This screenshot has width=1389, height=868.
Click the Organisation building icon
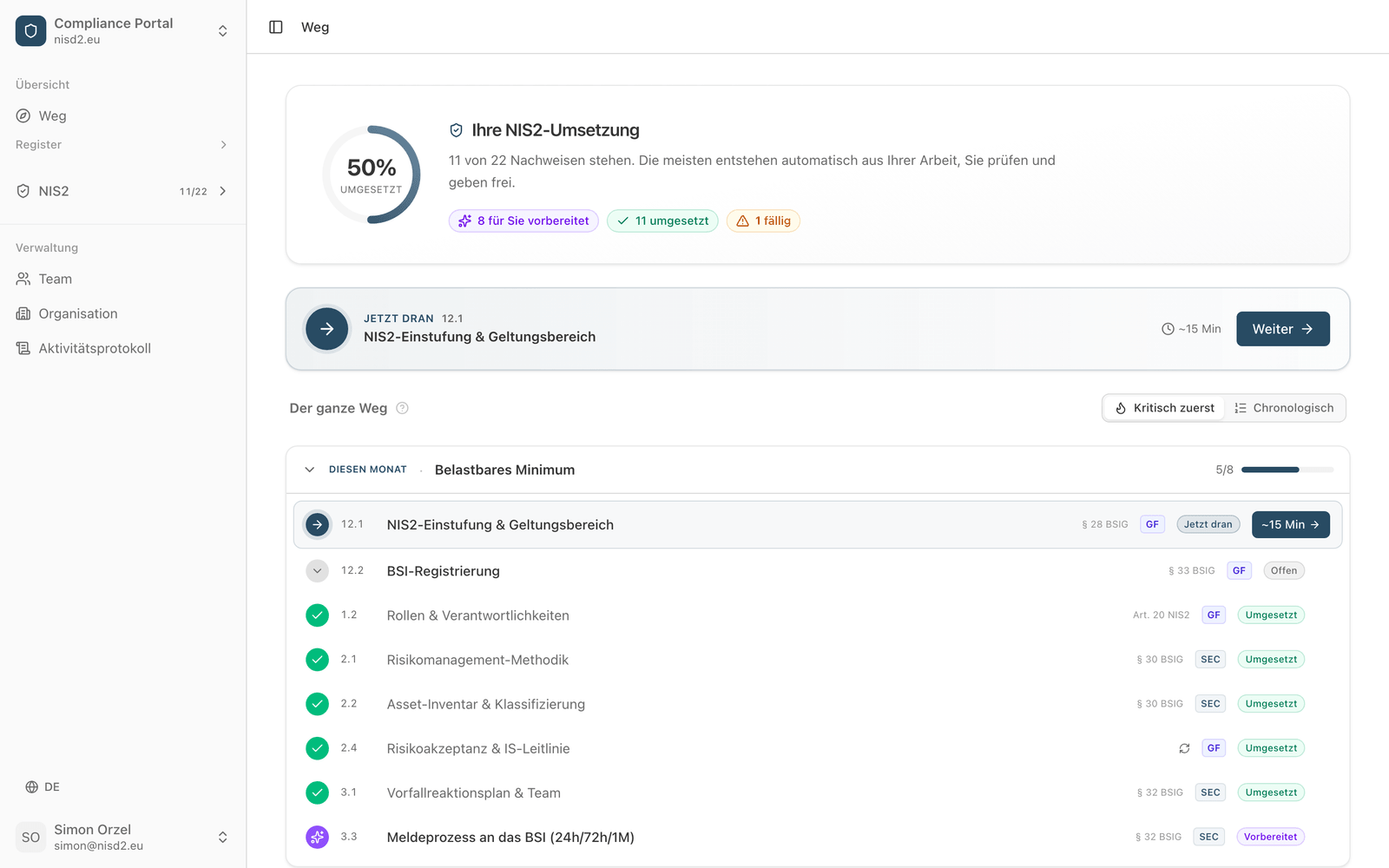point(23,313)
